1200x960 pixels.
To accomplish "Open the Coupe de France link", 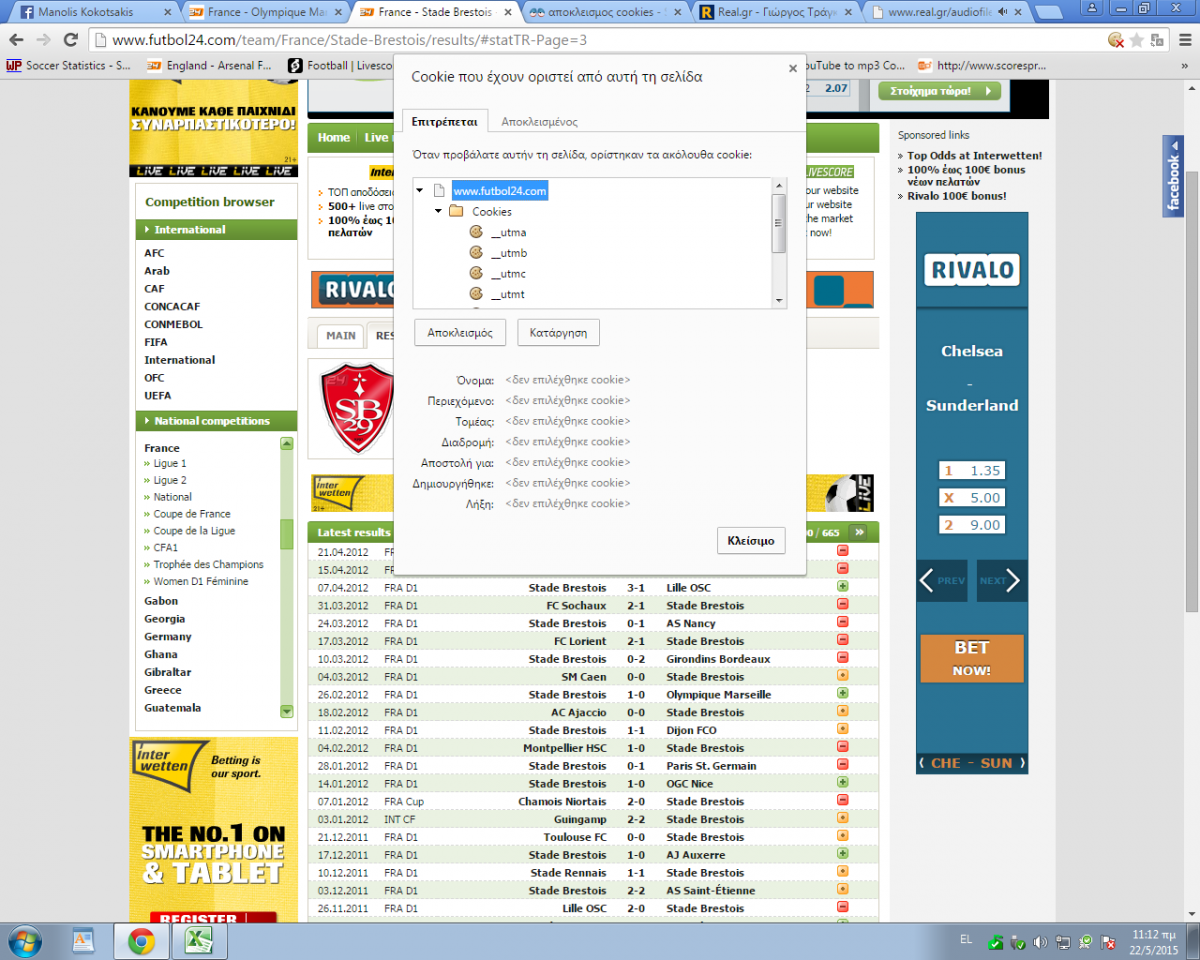I will coord(192,514).
